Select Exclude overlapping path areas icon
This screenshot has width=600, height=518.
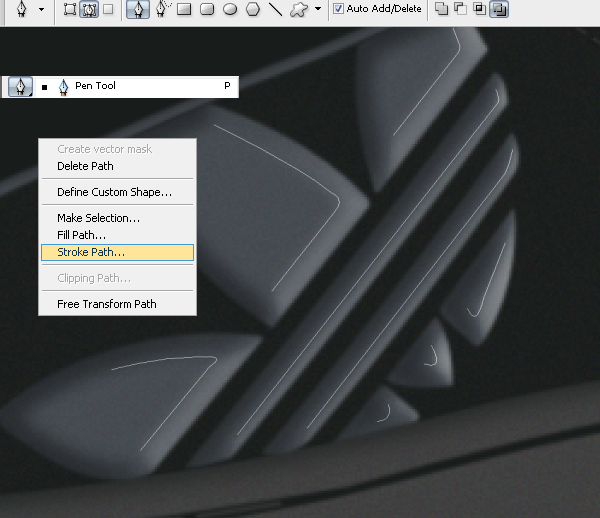pyautogui.click(x=499, y=9)
